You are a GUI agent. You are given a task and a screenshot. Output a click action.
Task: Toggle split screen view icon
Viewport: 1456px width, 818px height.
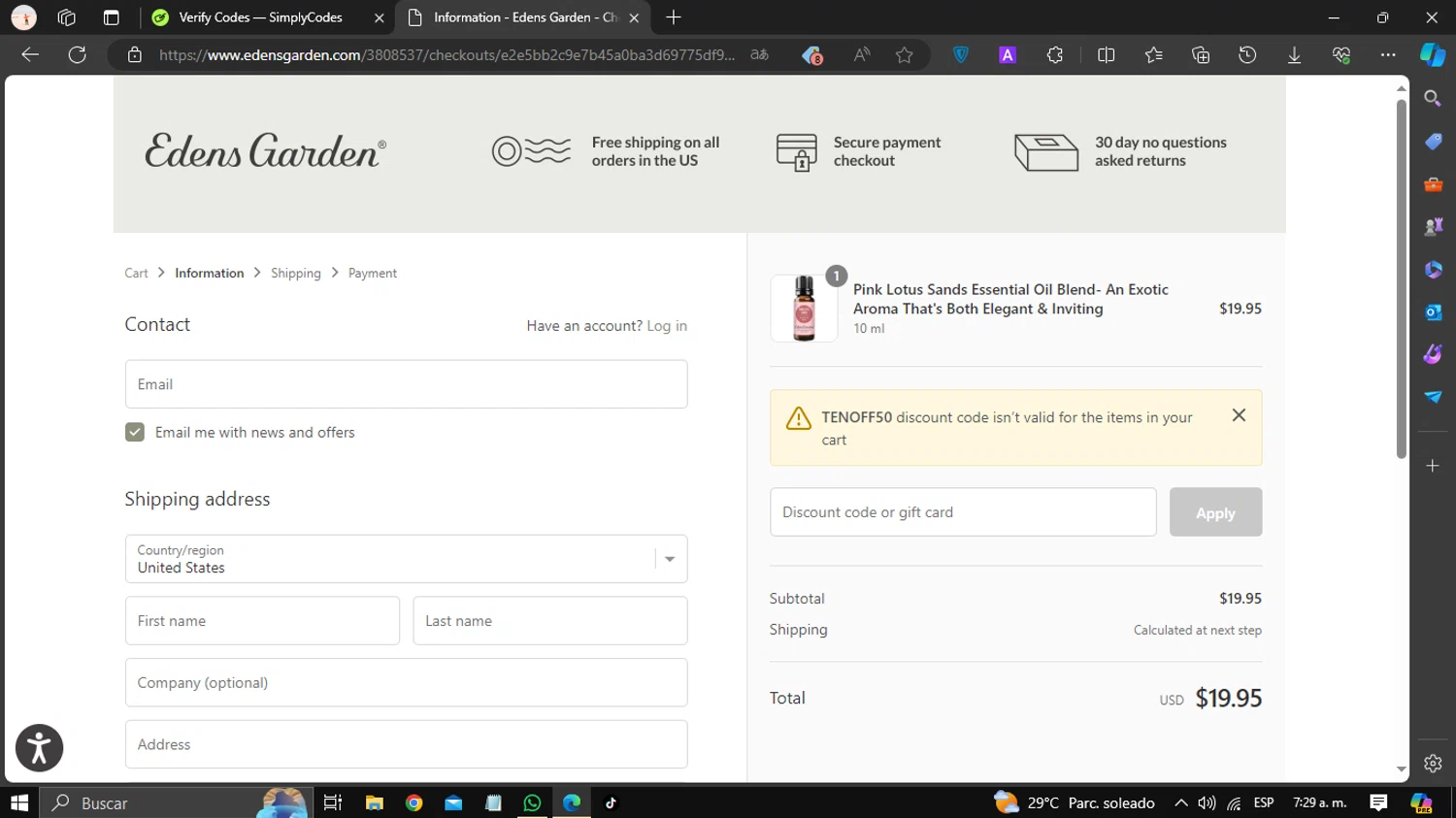tap(1106, 55)
